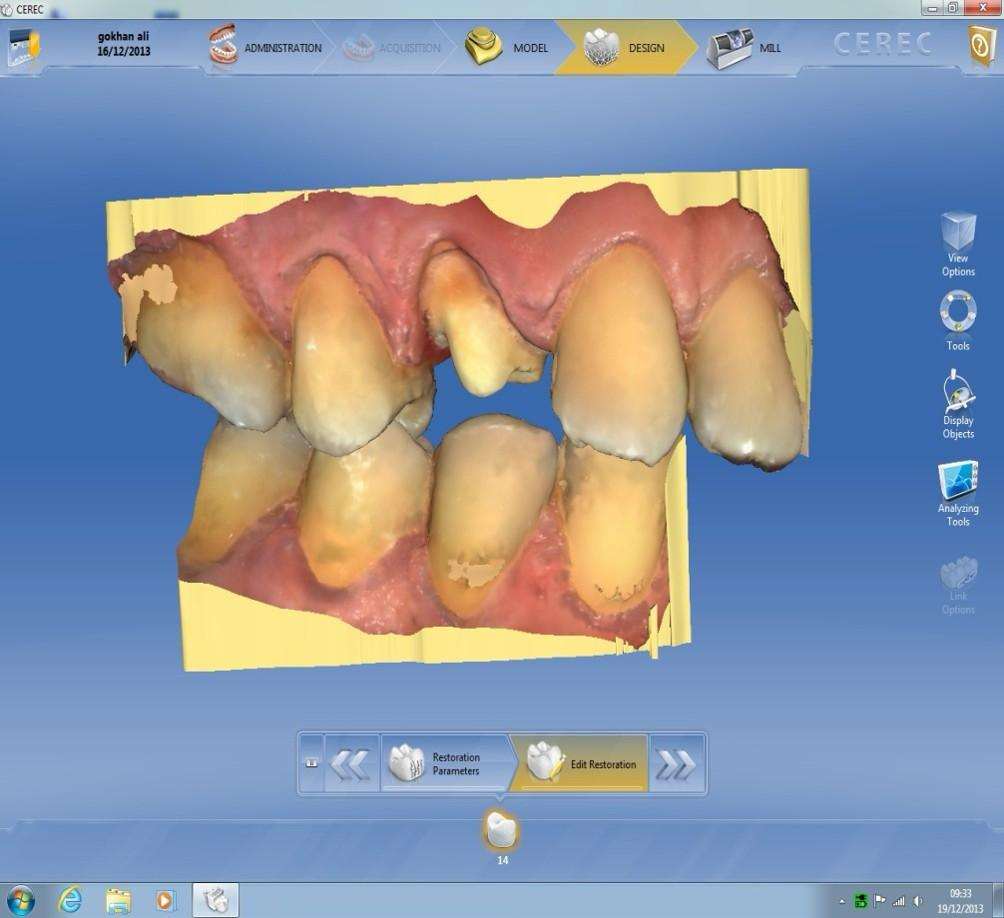Viewport: 1004px width, 918px height.
Task: Switch to the Model phase
Action: click(x=508, y=47)
